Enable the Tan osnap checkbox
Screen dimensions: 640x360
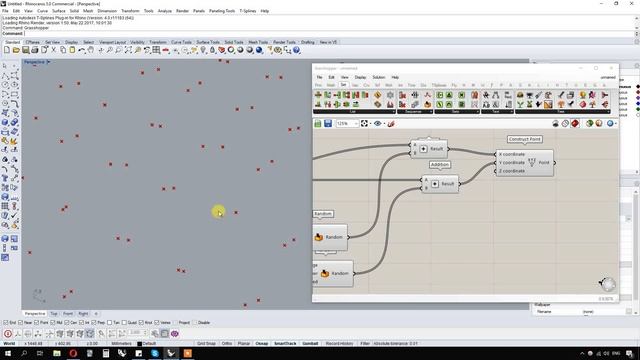(109, 323)
